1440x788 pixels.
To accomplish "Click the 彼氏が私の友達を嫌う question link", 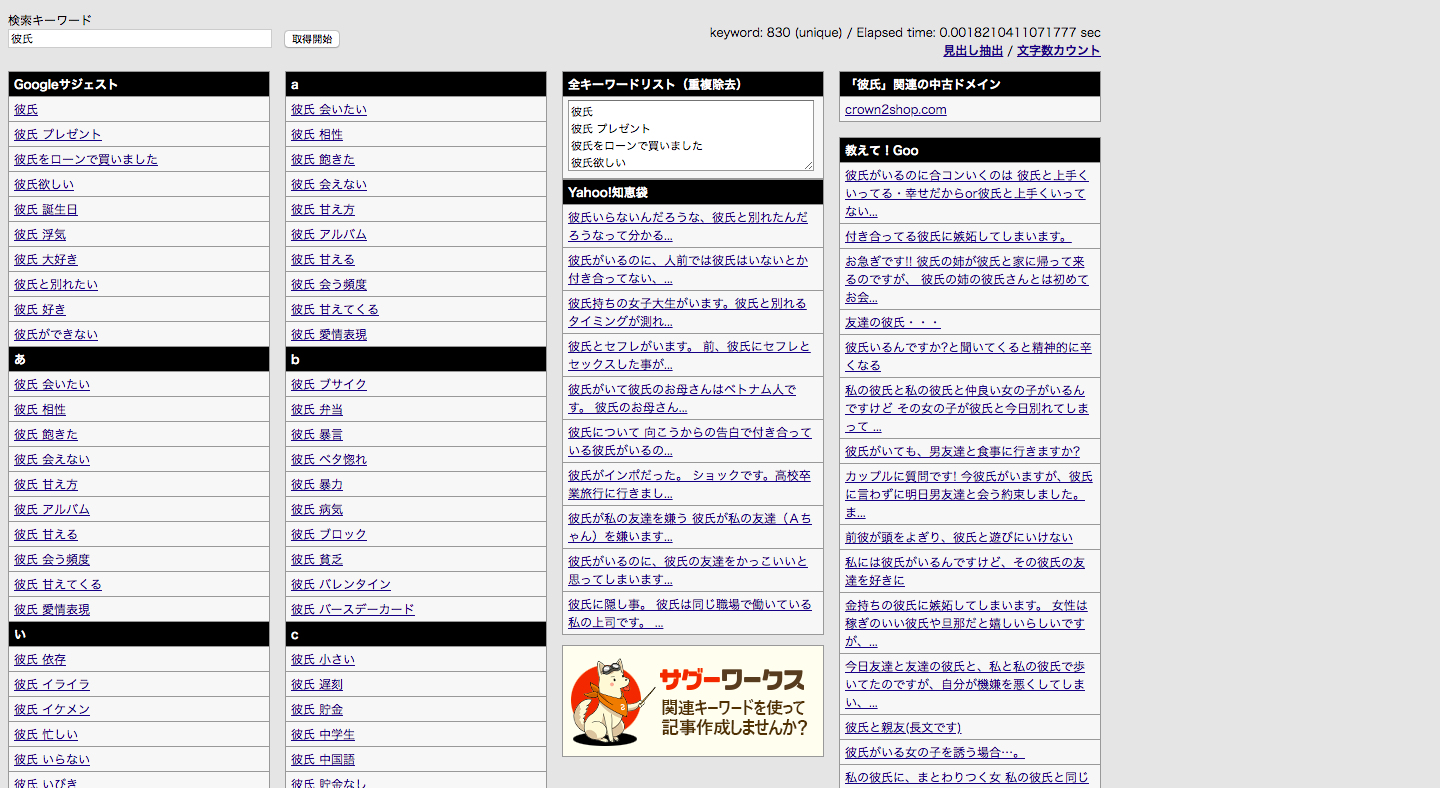I will pos(690,527).
